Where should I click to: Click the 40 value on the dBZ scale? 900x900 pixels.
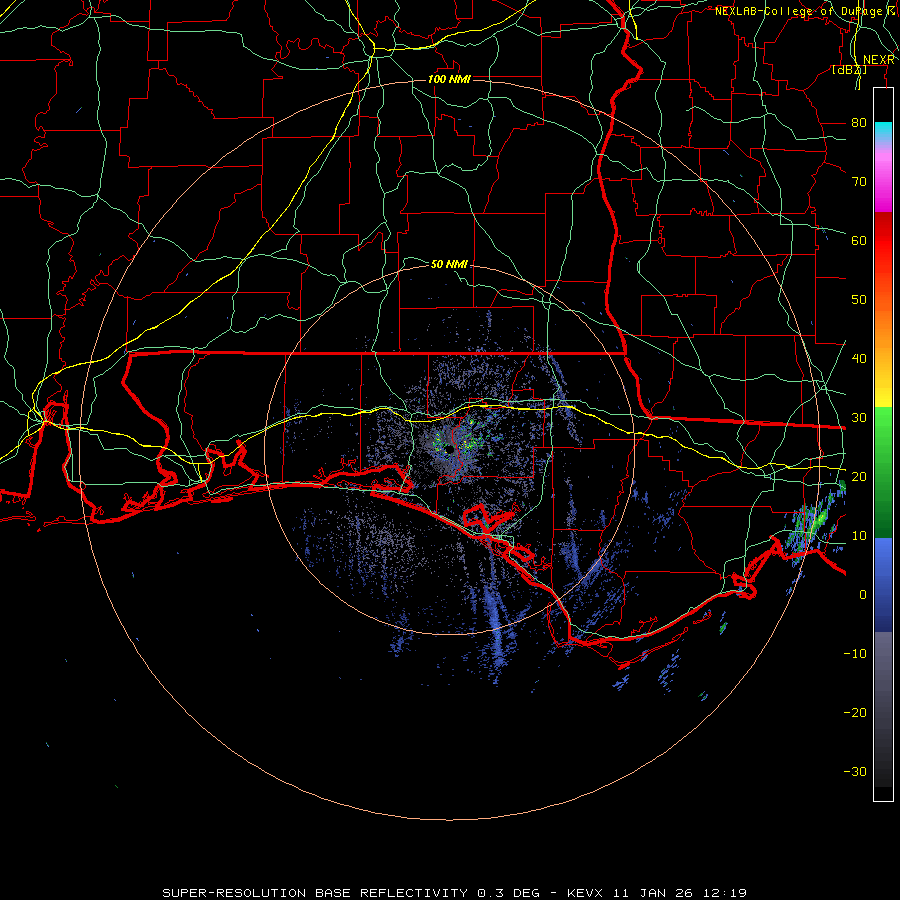(859, 359)
